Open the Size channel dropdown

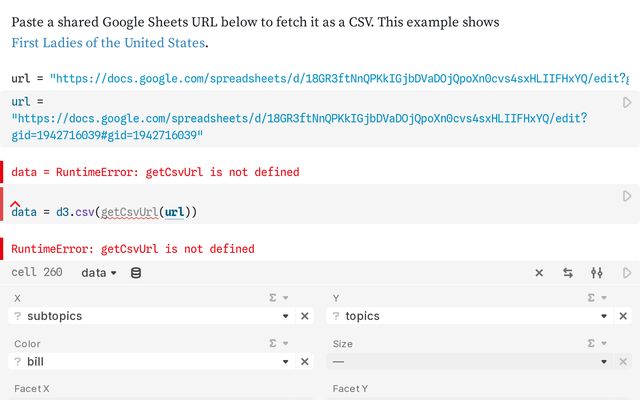(x=470, y=362)
